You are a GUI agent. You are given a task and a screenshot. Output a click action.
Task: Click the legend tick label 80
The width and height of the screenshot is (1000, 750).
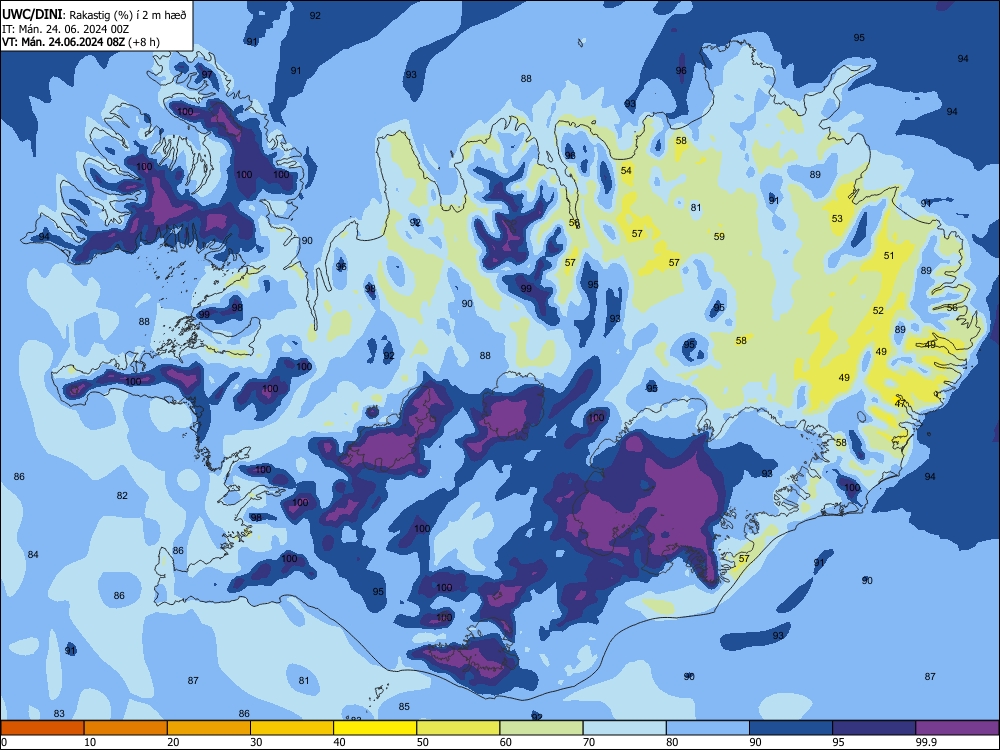coord(672,742)
